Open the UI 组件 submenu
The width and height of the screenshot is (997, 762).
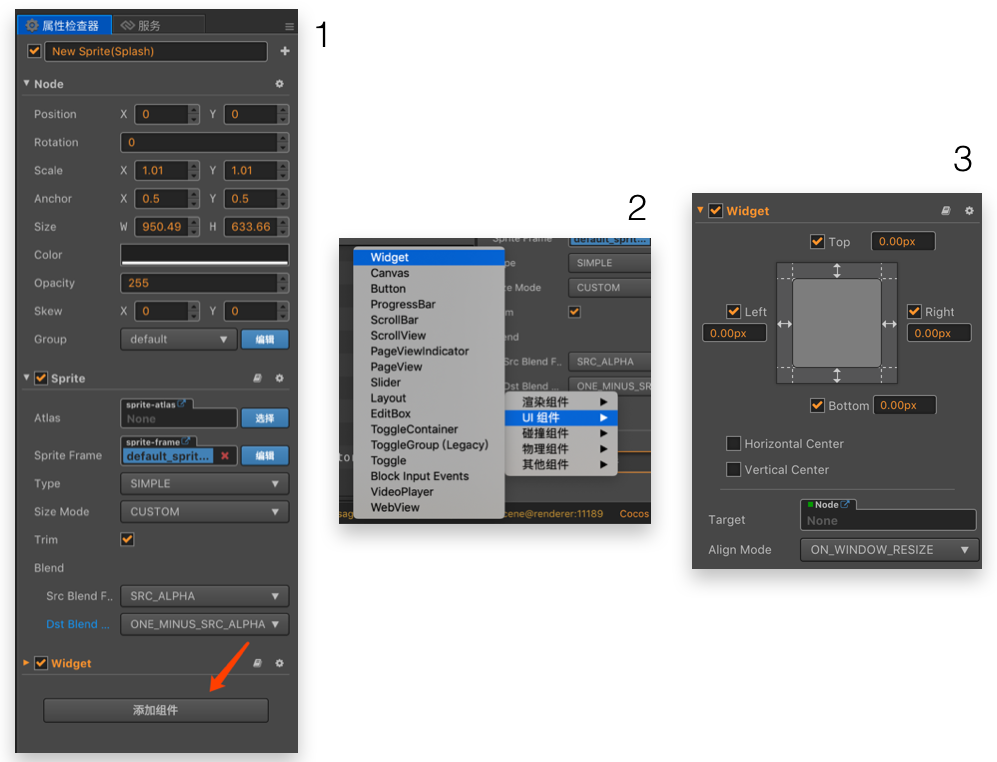(561, 417)
